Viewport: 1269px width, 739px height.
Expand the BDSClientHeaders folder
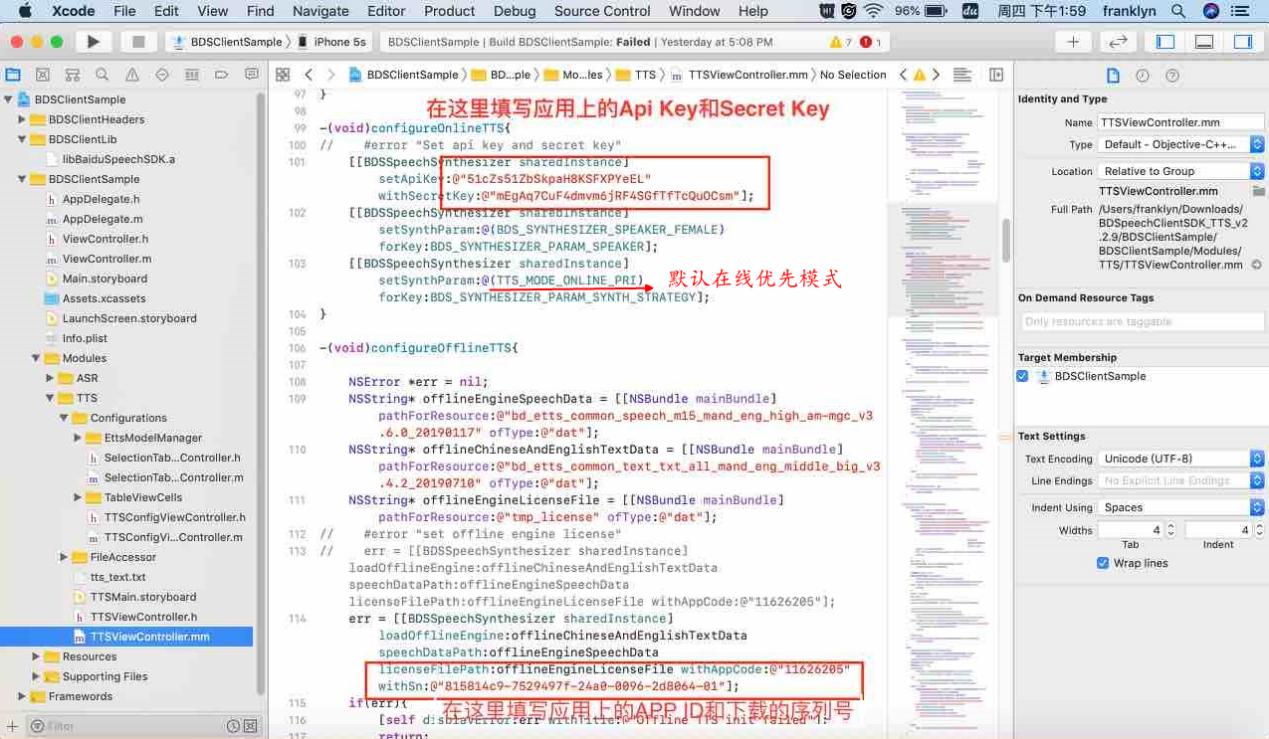[x=22, y=120]
